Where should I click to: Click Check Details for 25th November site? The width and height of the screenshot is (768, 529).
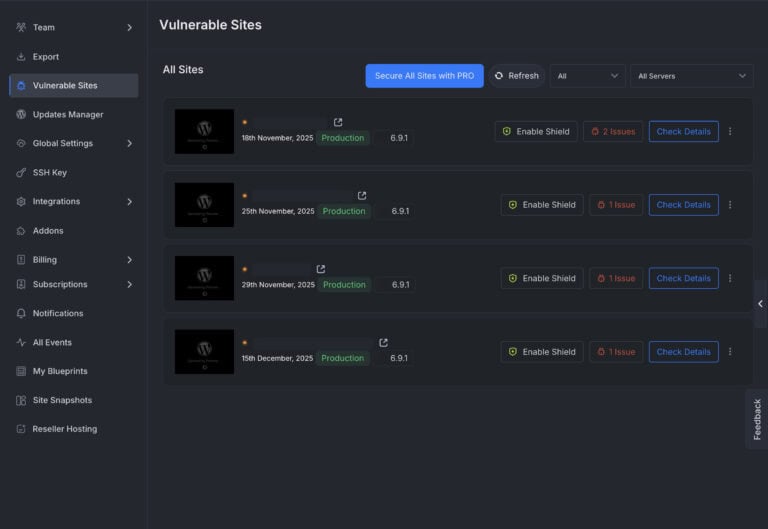683,205
